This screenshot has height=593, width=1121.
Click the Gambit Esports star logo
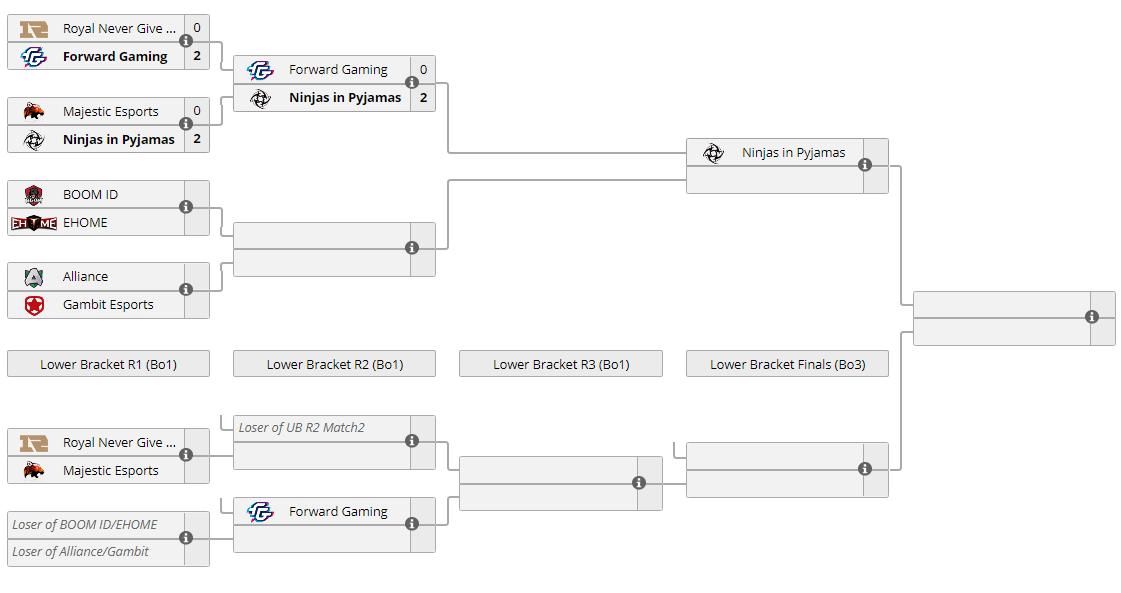coord(34,305)
